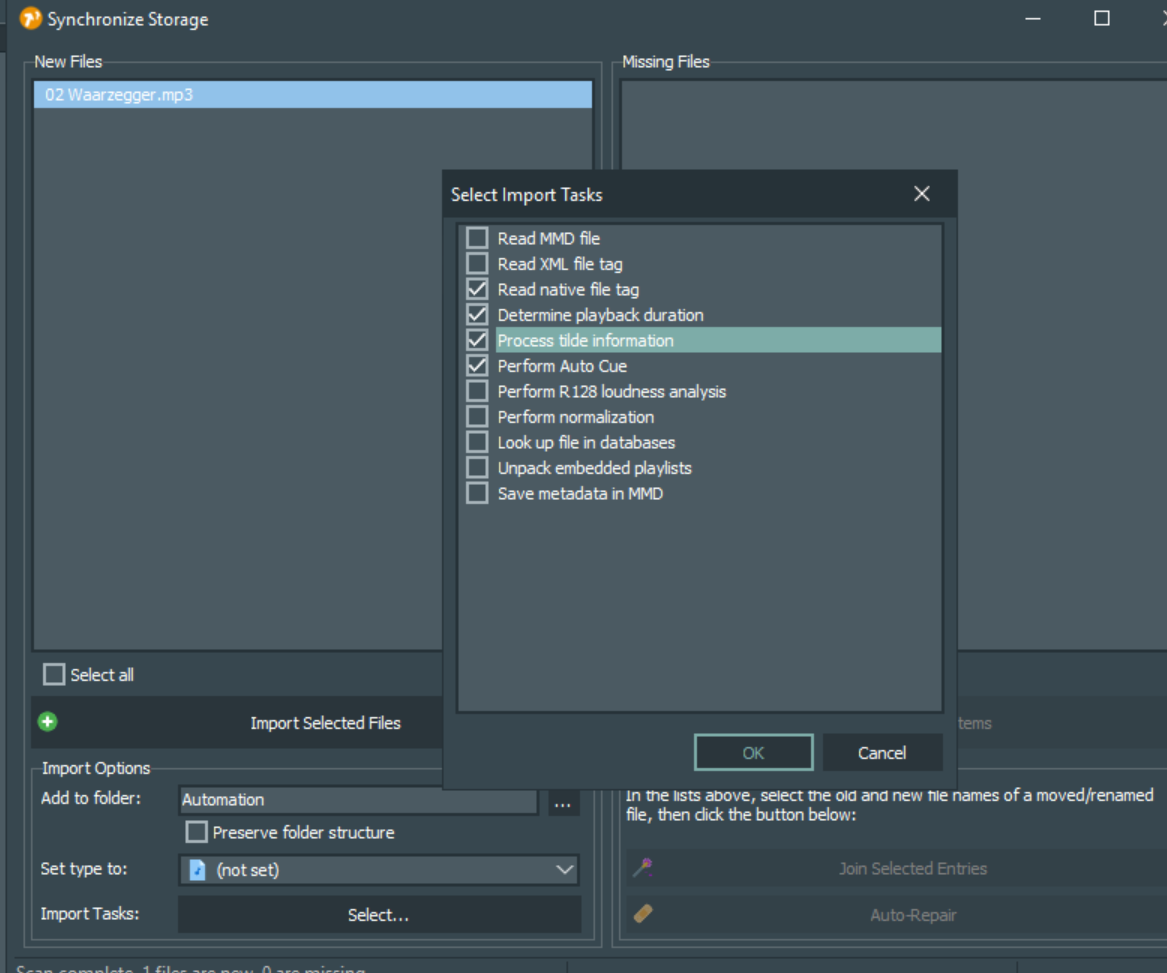This screenshot has width=1167, height=973.
Task: Close the Select Import Tasks dialog
Action: (921, 194)
